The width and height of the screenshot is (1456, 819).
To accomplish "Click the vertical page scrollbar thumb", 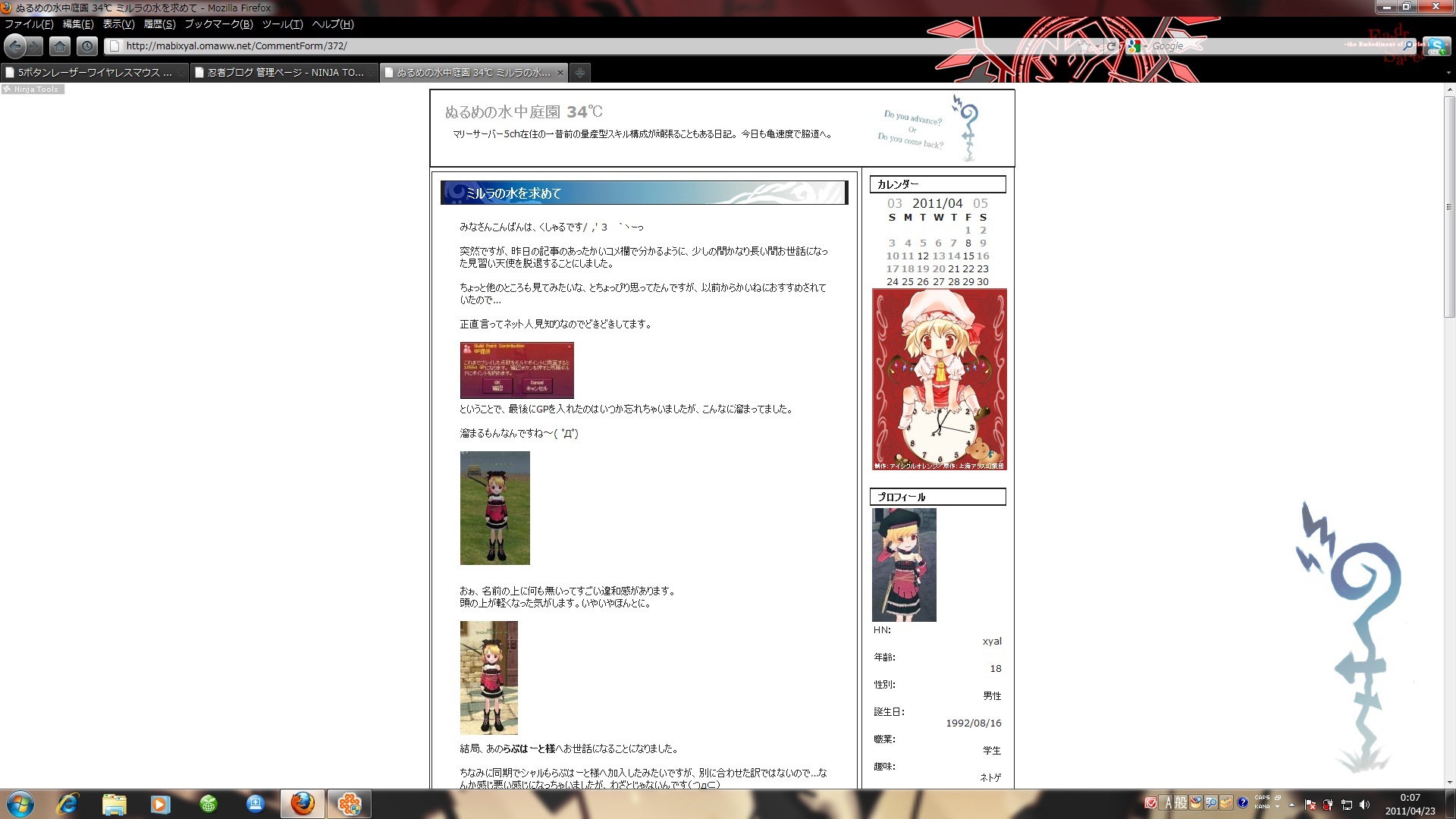I will pos(1449,206).
